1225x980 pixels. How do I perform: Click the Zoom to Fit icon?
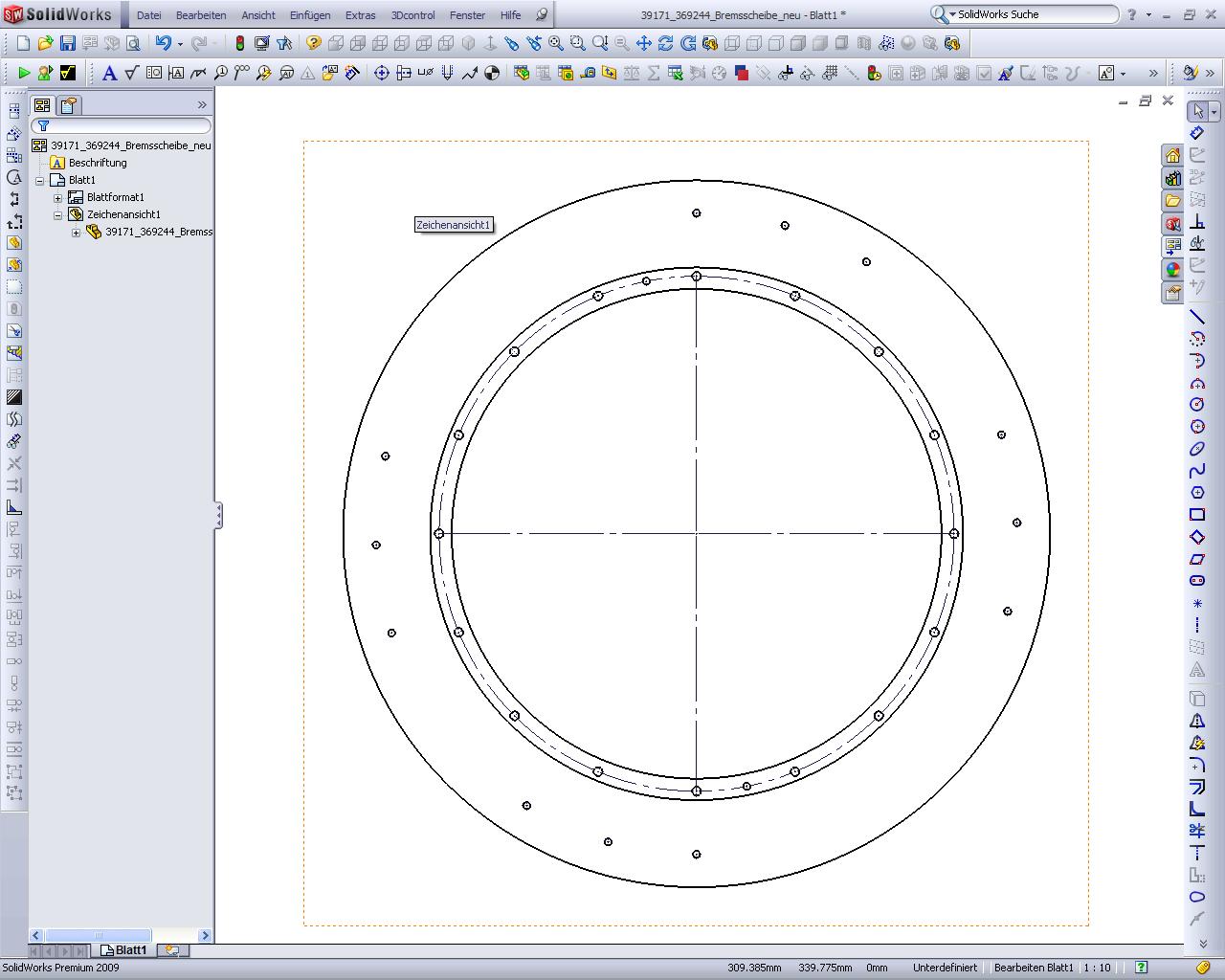click(x=555, y=43)
